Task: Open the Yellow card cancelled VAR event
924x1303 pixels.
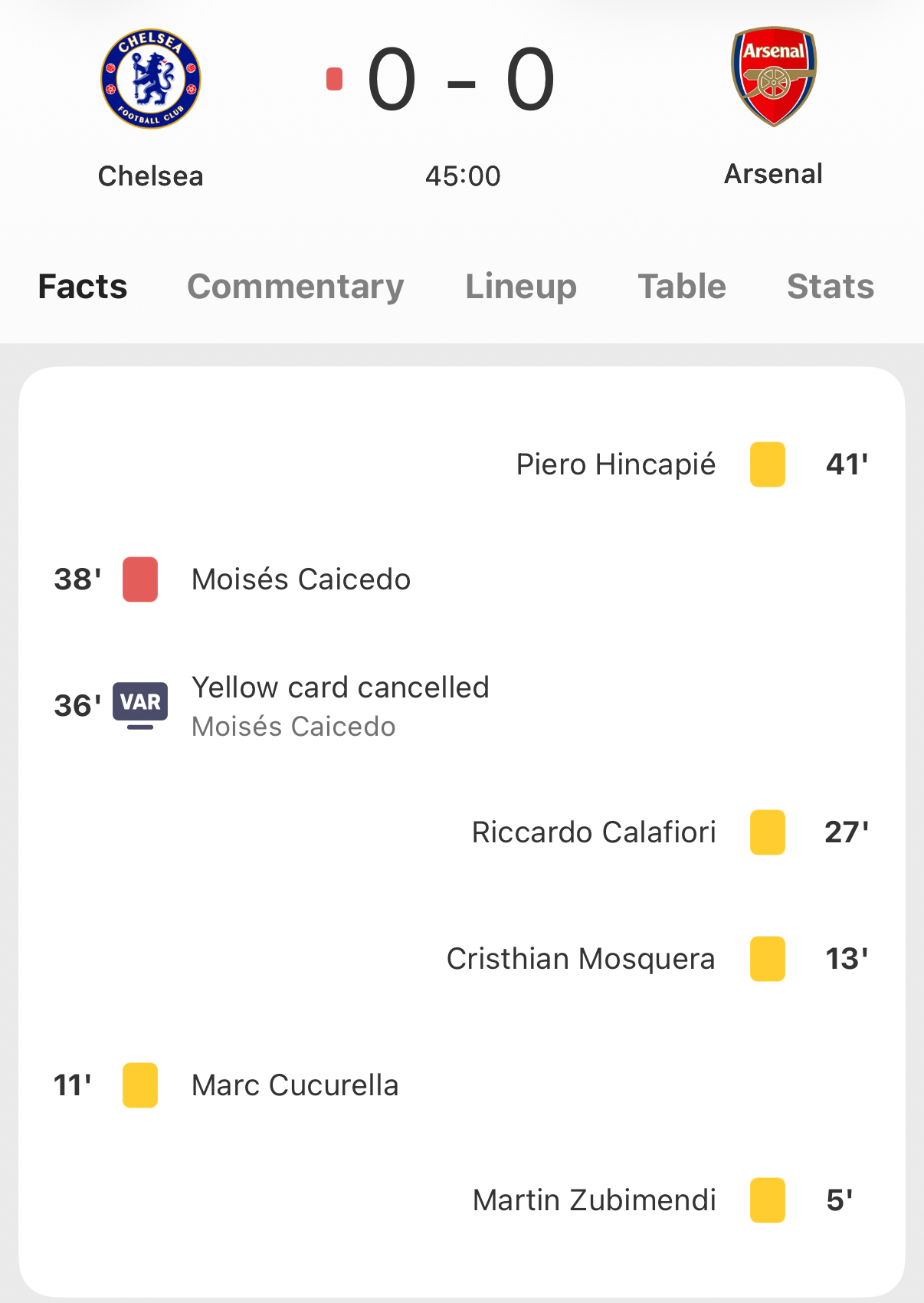Action: (x=340, y=688)
